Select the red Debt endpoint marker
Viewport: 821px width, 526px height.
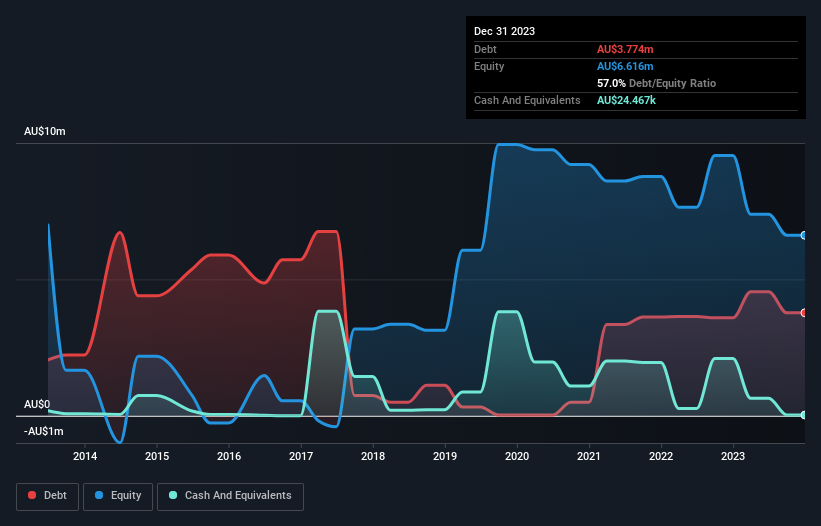(804, 313)
